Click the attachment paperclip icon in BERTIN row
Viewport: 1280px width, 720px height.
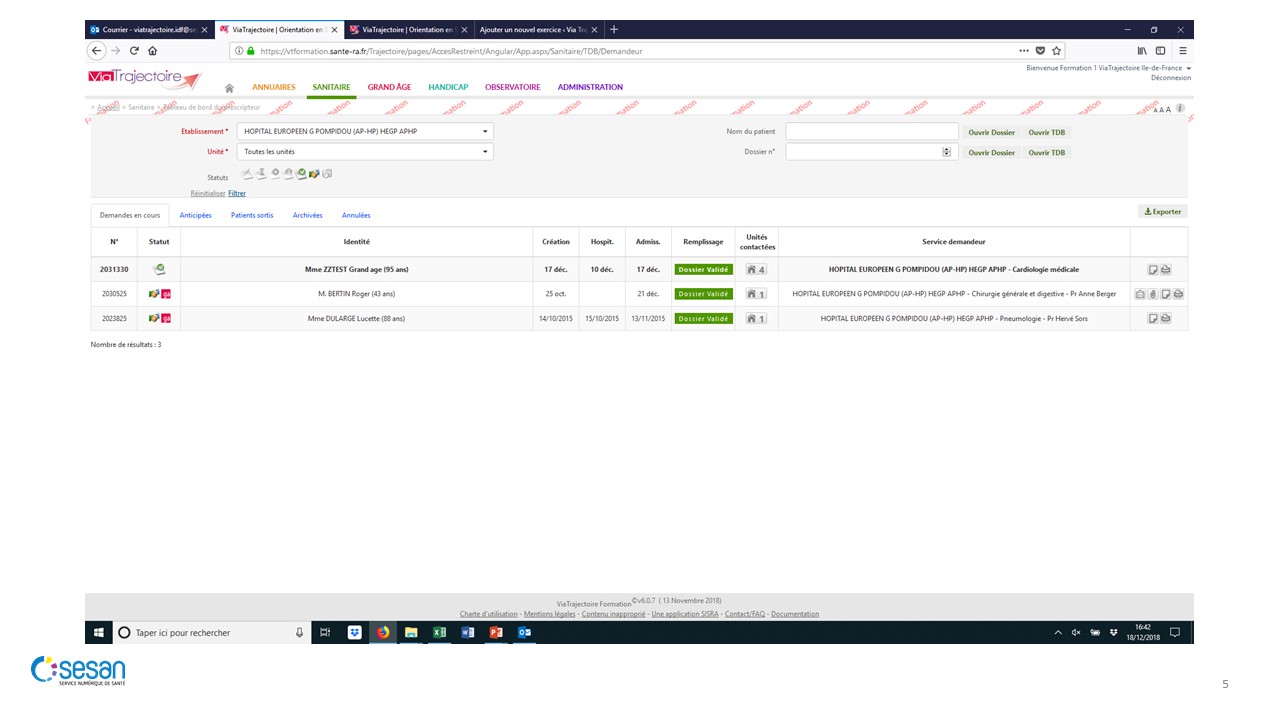(1153, 294)
